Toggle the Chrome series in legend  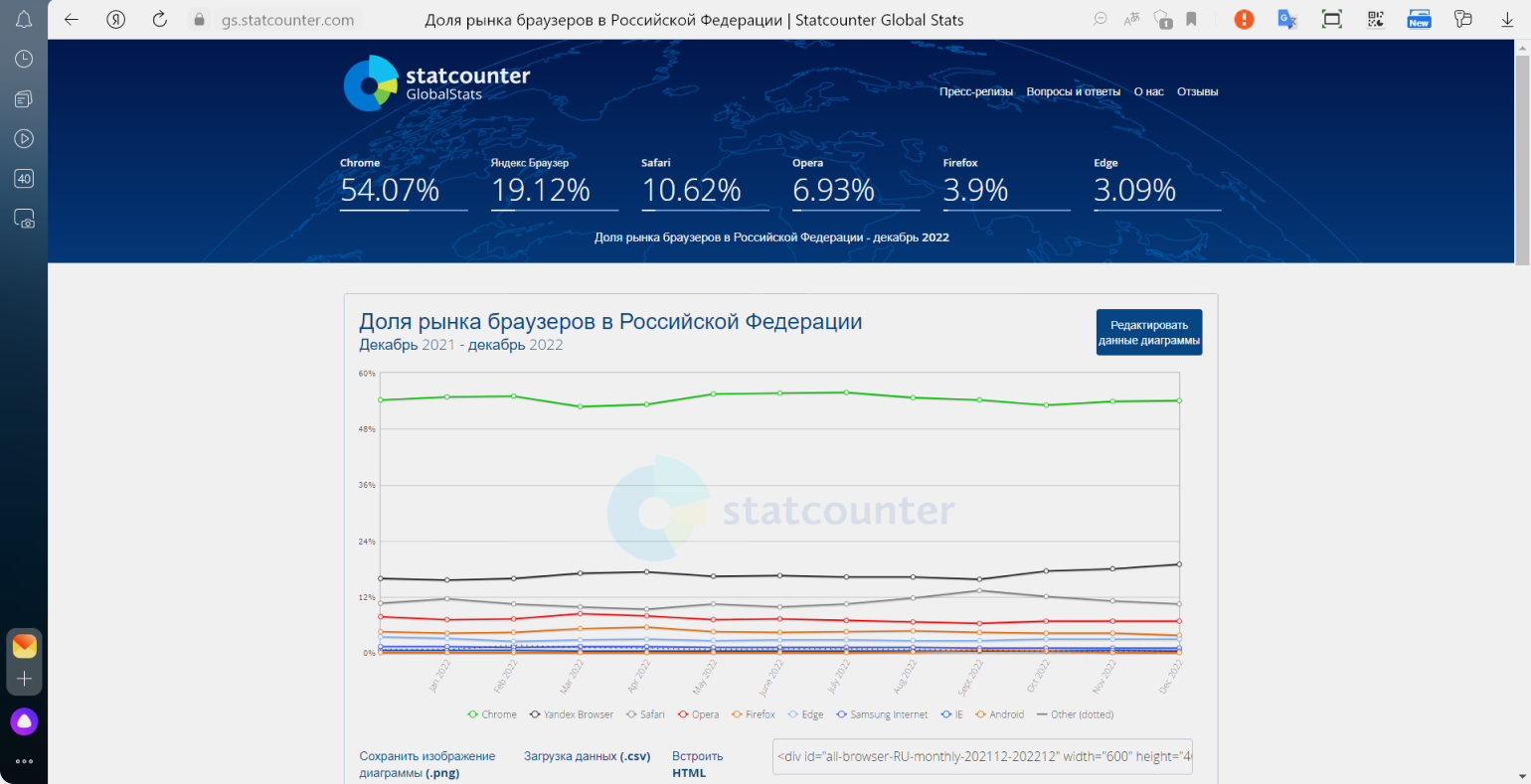(x=492, y=714)
